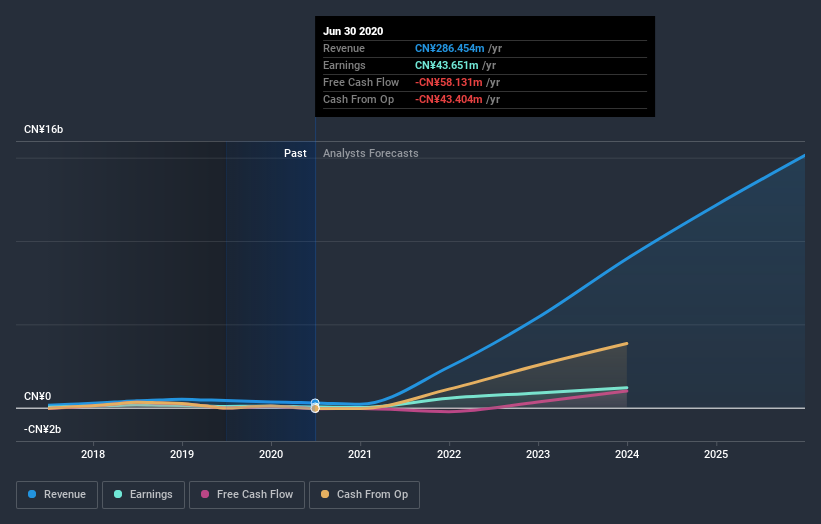
Task: Select the Jun 30 2020 data point marker
Action: coord(315,406)
